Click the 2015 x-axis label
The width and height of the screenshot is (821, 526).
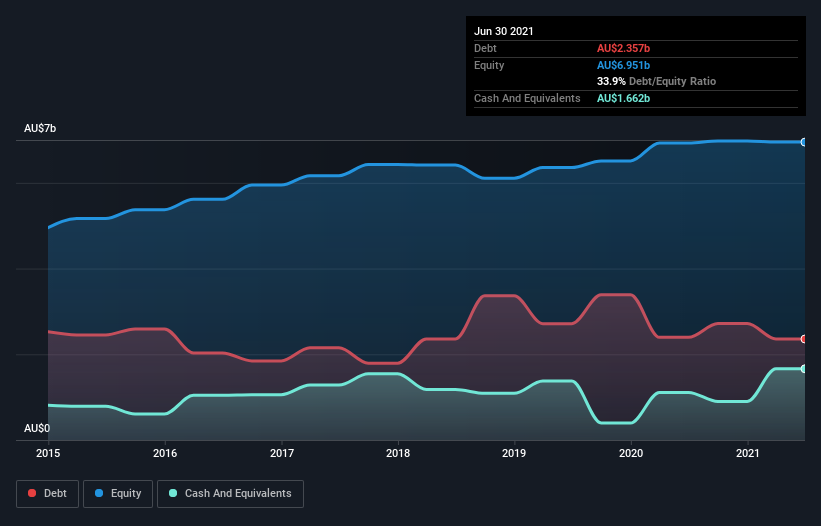48,453
